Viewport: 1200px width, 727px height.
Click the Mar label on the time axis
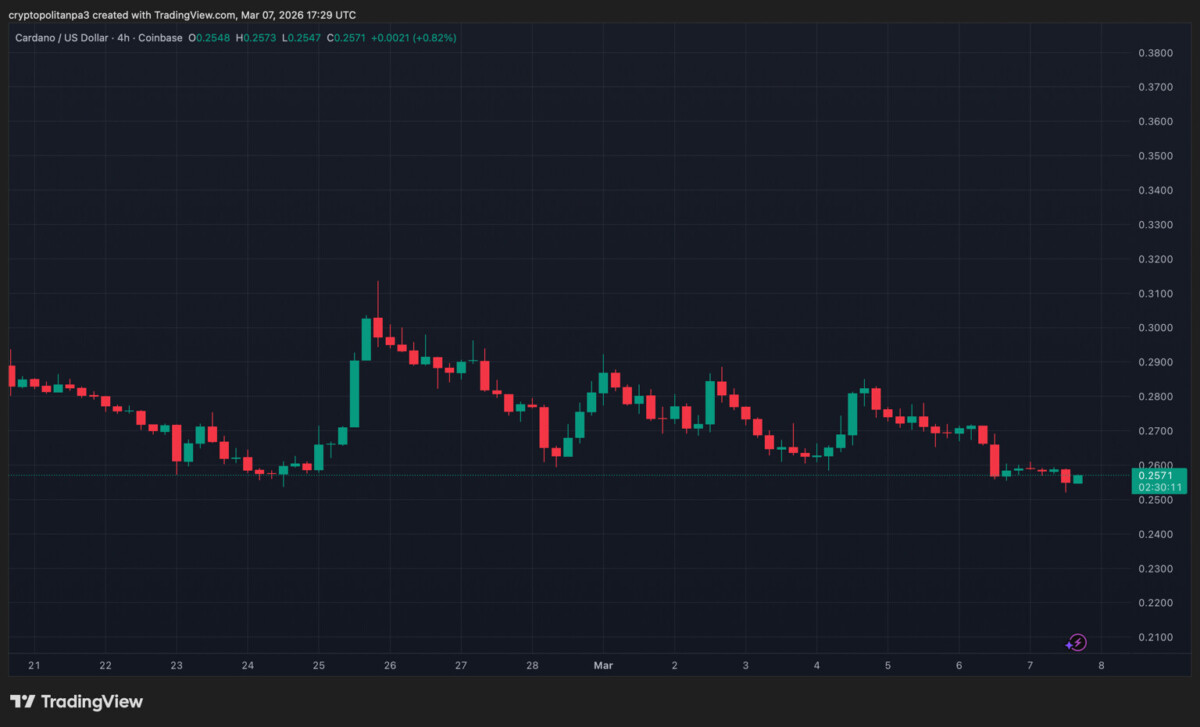coord(602,665)
